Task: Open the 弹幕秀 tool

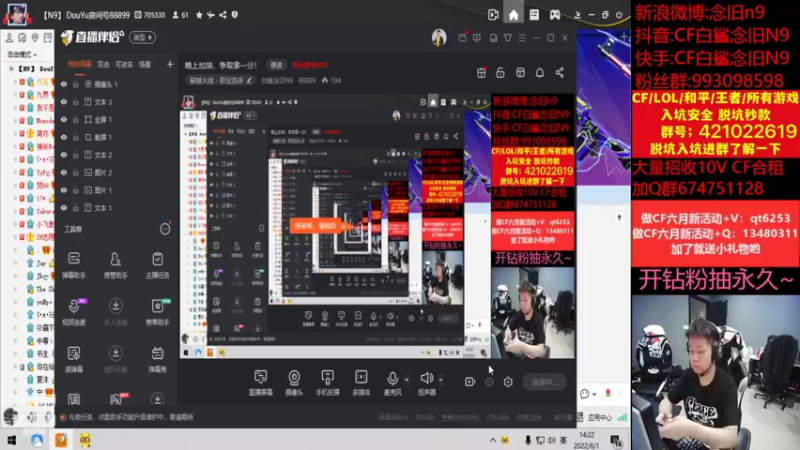Action: pos(157,358)
